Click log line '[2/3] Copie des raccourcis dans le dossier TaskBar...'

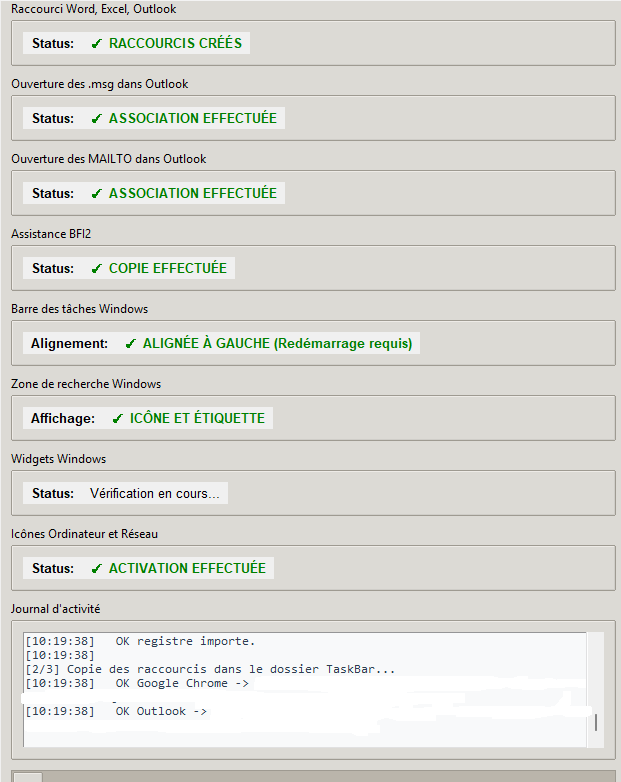click(210, 669)
